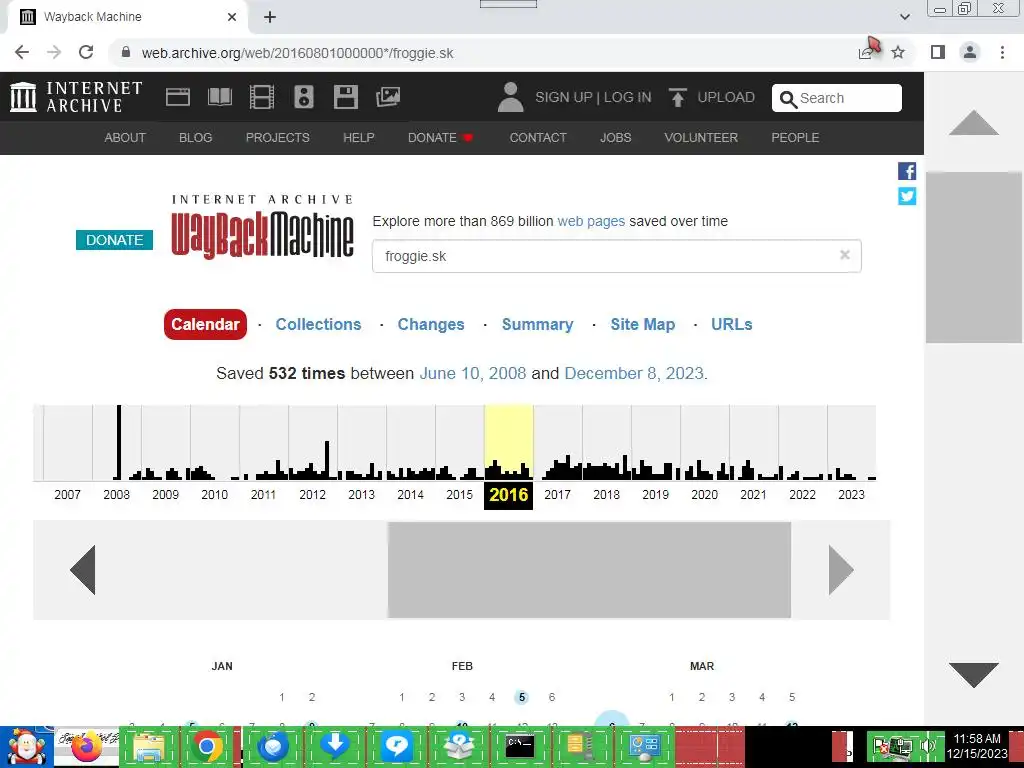Open the Texts book icon

(x=219, y=97)
